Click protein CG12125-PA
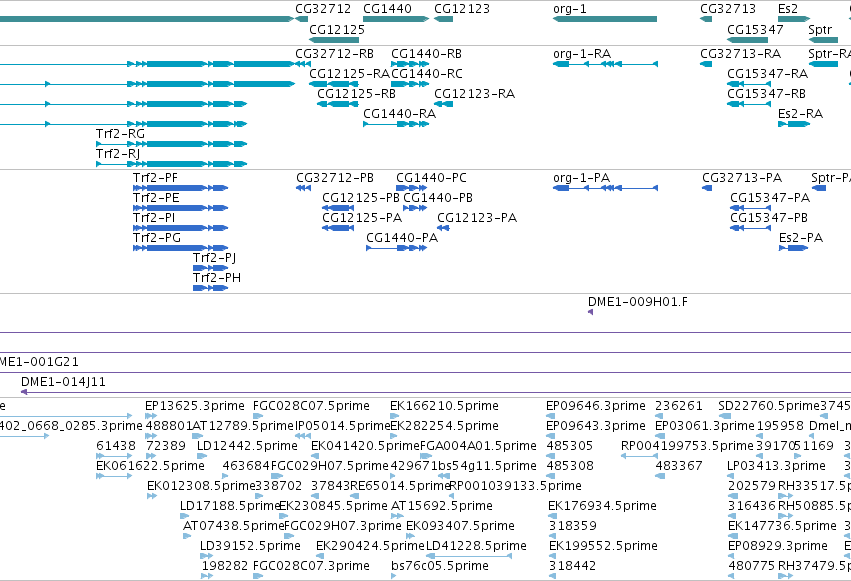The height and width of the screenshot is (581, 851). click(338, 228)
